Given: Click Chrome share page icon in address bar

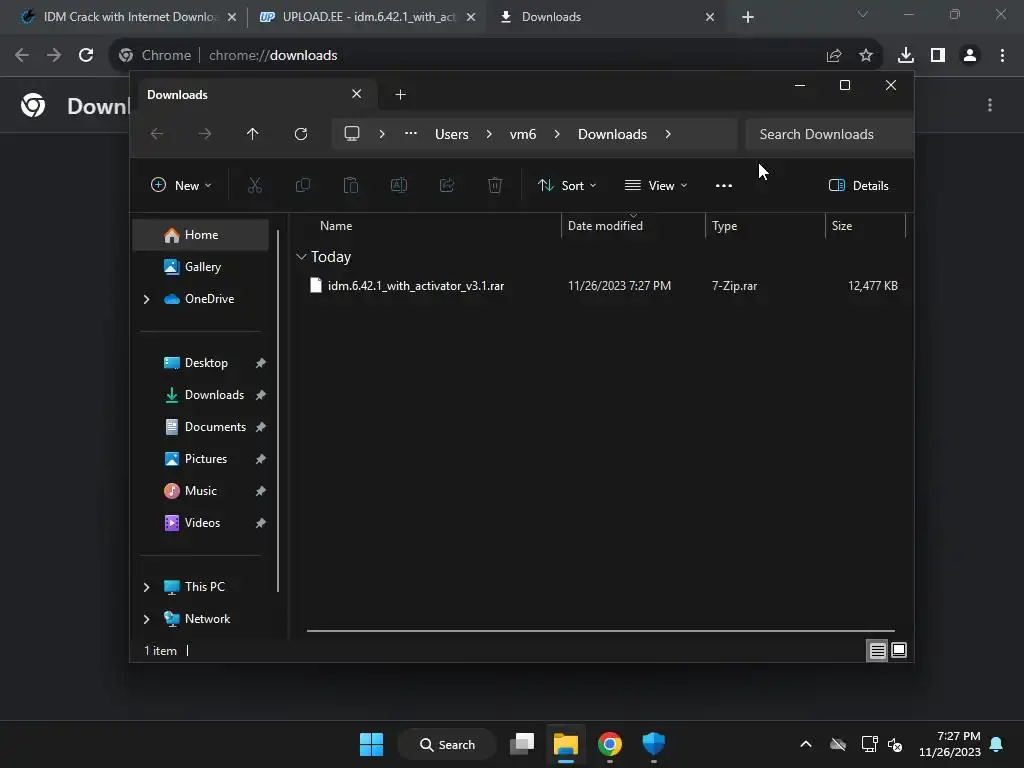Looking at the screenshot, I should tap(833, 55).
